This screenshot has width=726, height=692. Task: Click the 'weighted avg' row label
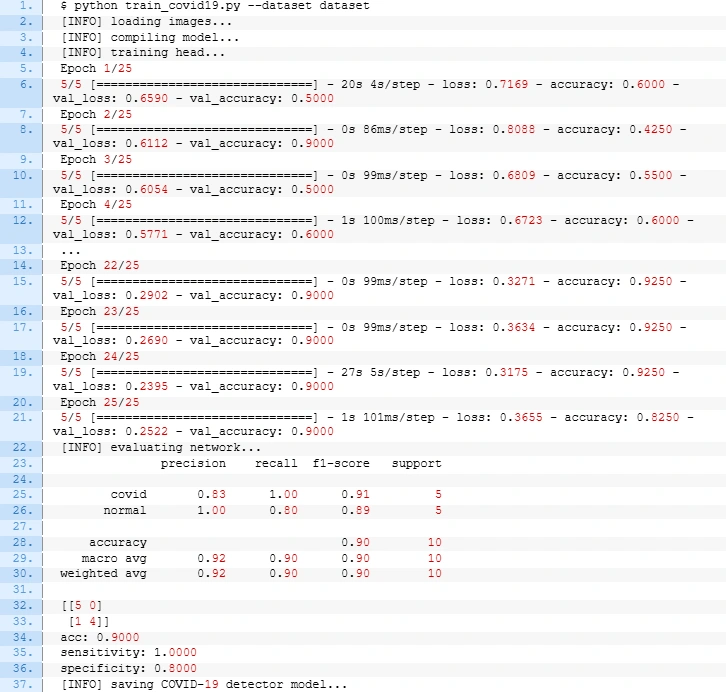tap(103, 574)
